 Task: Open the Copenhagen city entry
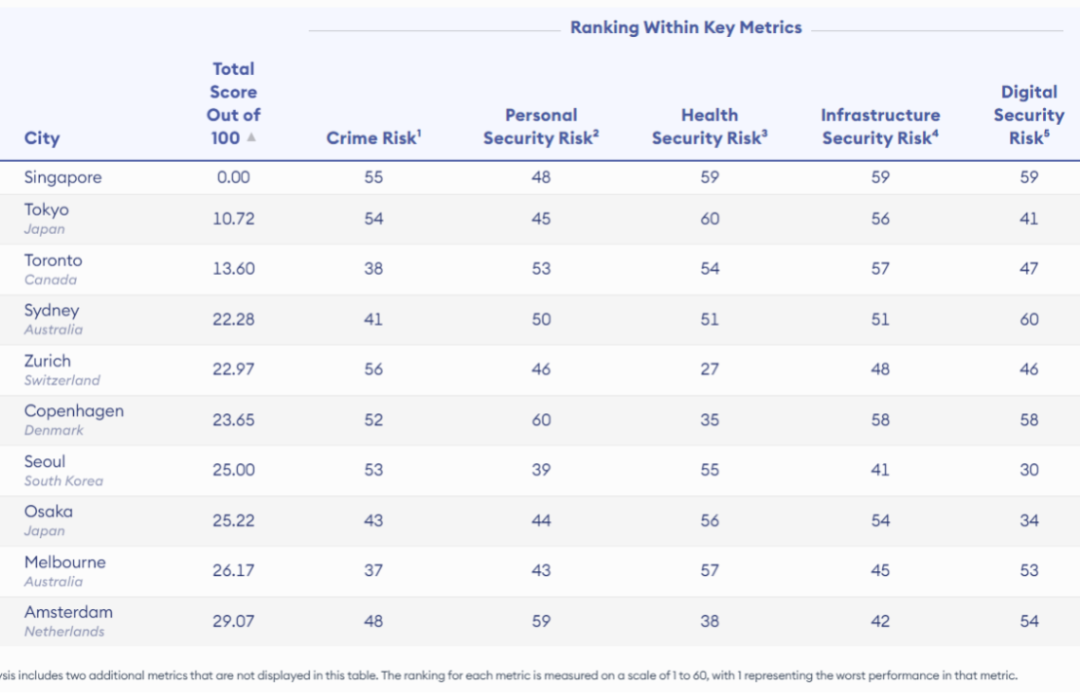74,411
